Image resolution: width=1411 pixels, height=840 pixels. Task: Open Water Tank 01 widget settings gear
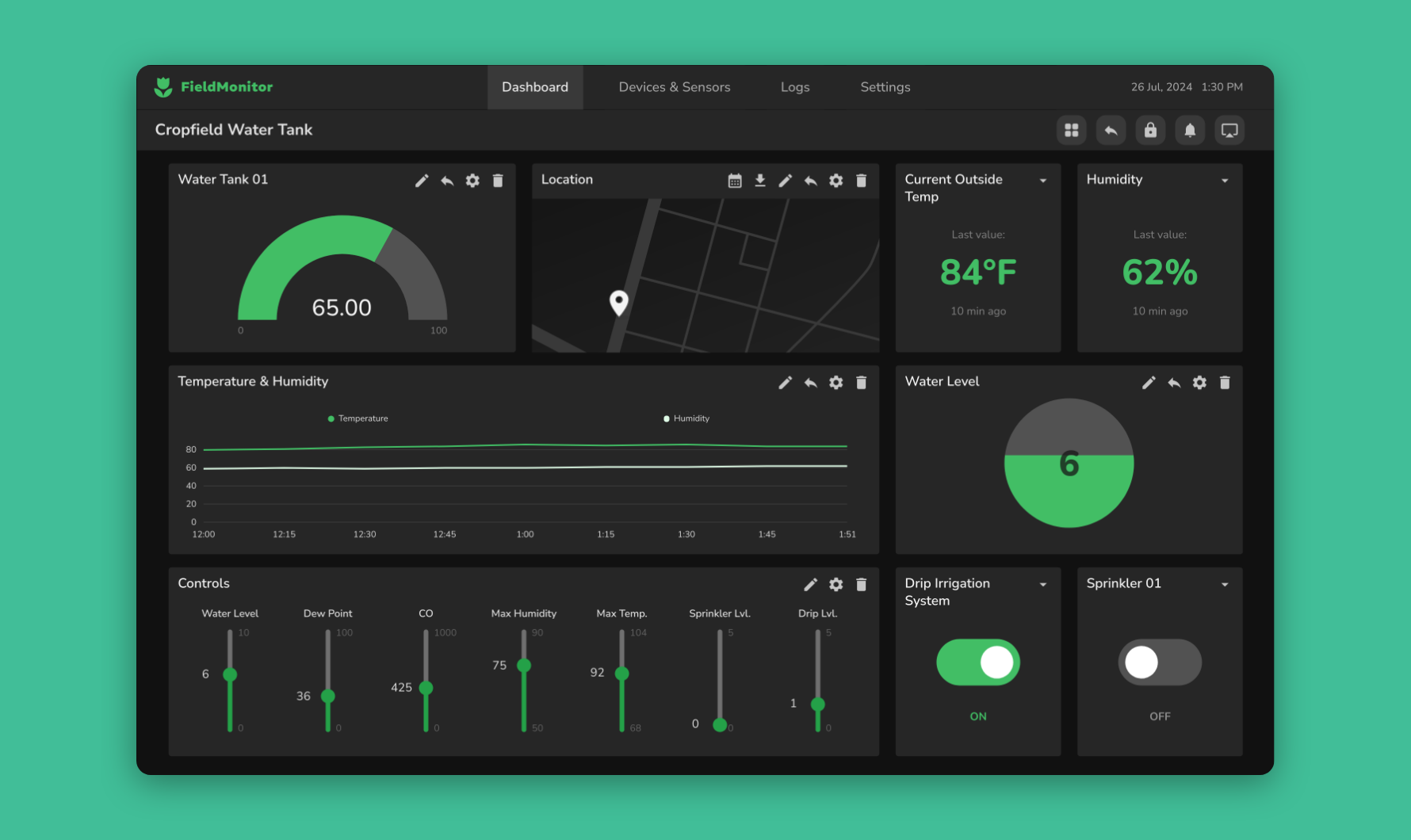[x=472, y=181]
